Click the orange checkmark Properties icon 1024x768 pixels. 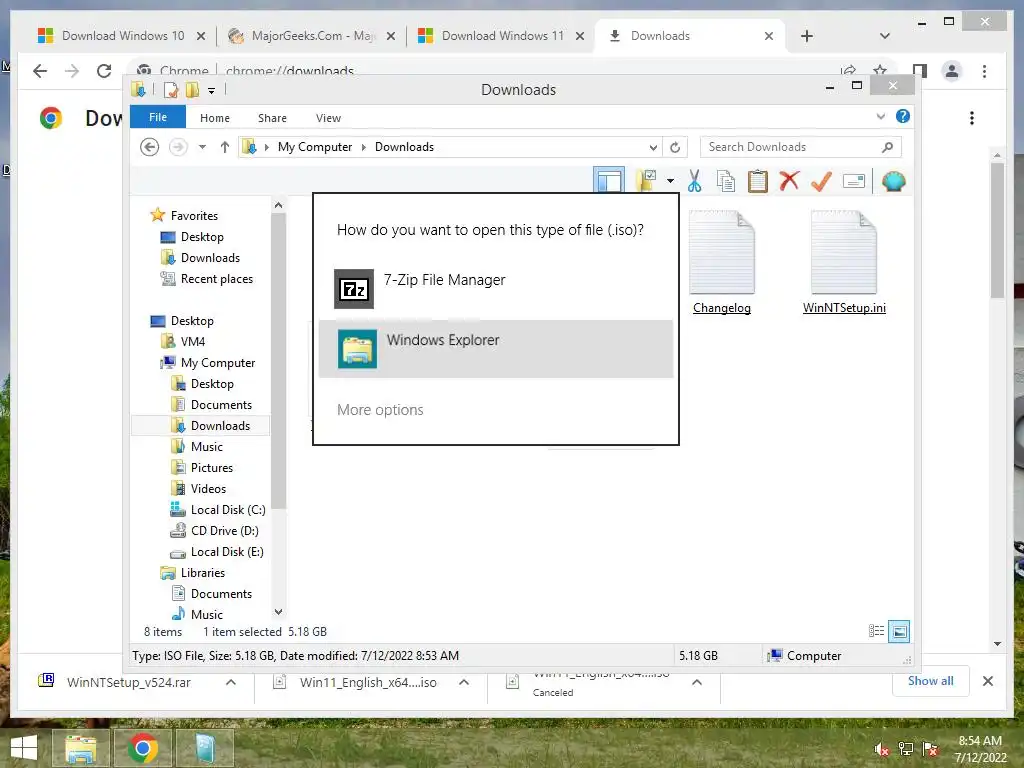tap(821, 181)
